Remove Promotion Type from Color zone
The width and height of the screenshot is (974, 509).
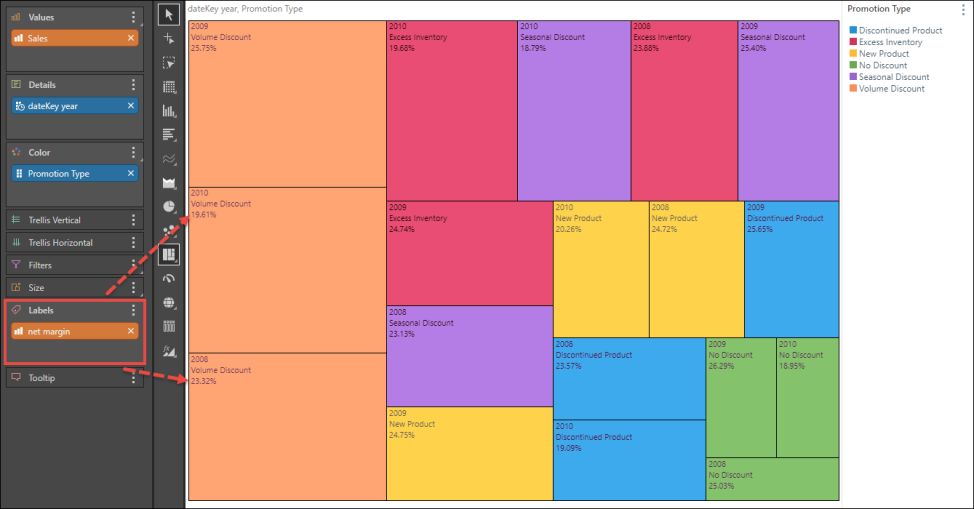(131, 174)
